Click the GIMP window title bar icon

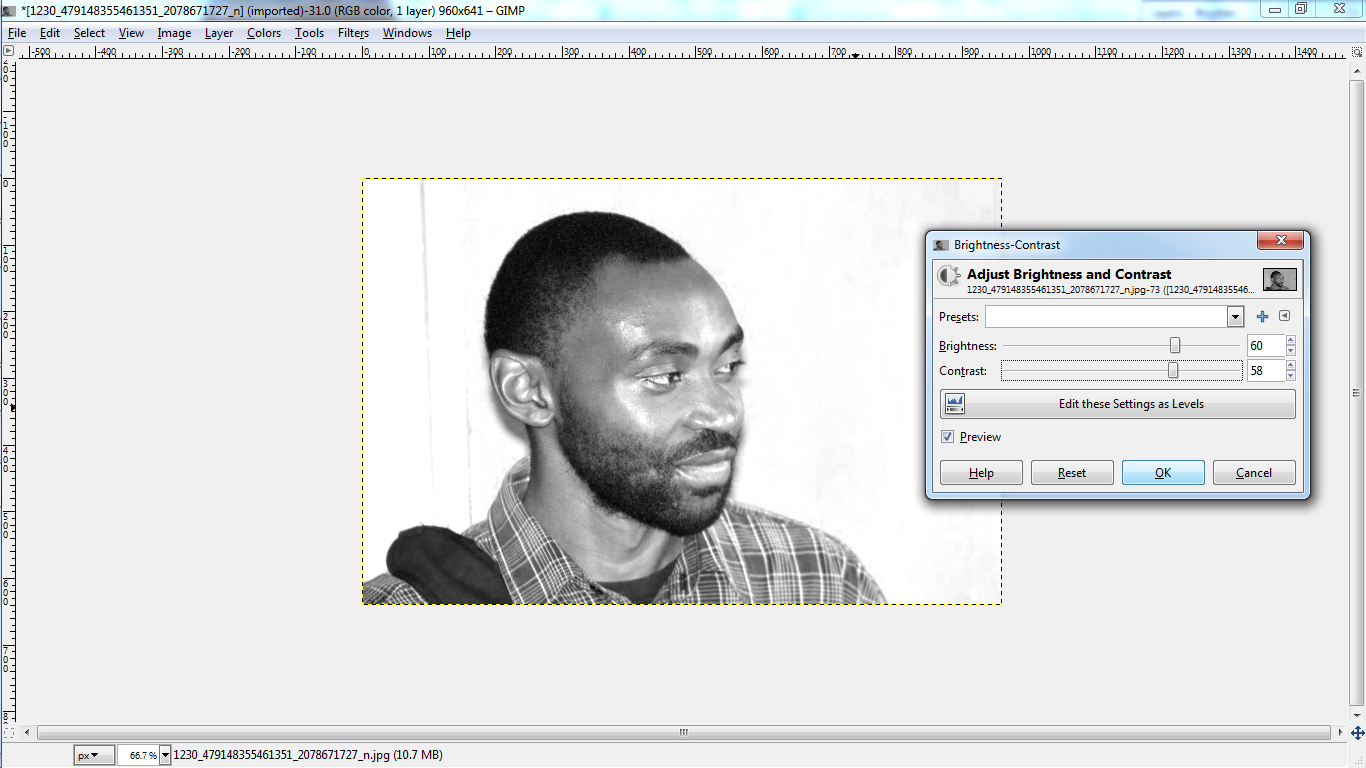point(9,10)
